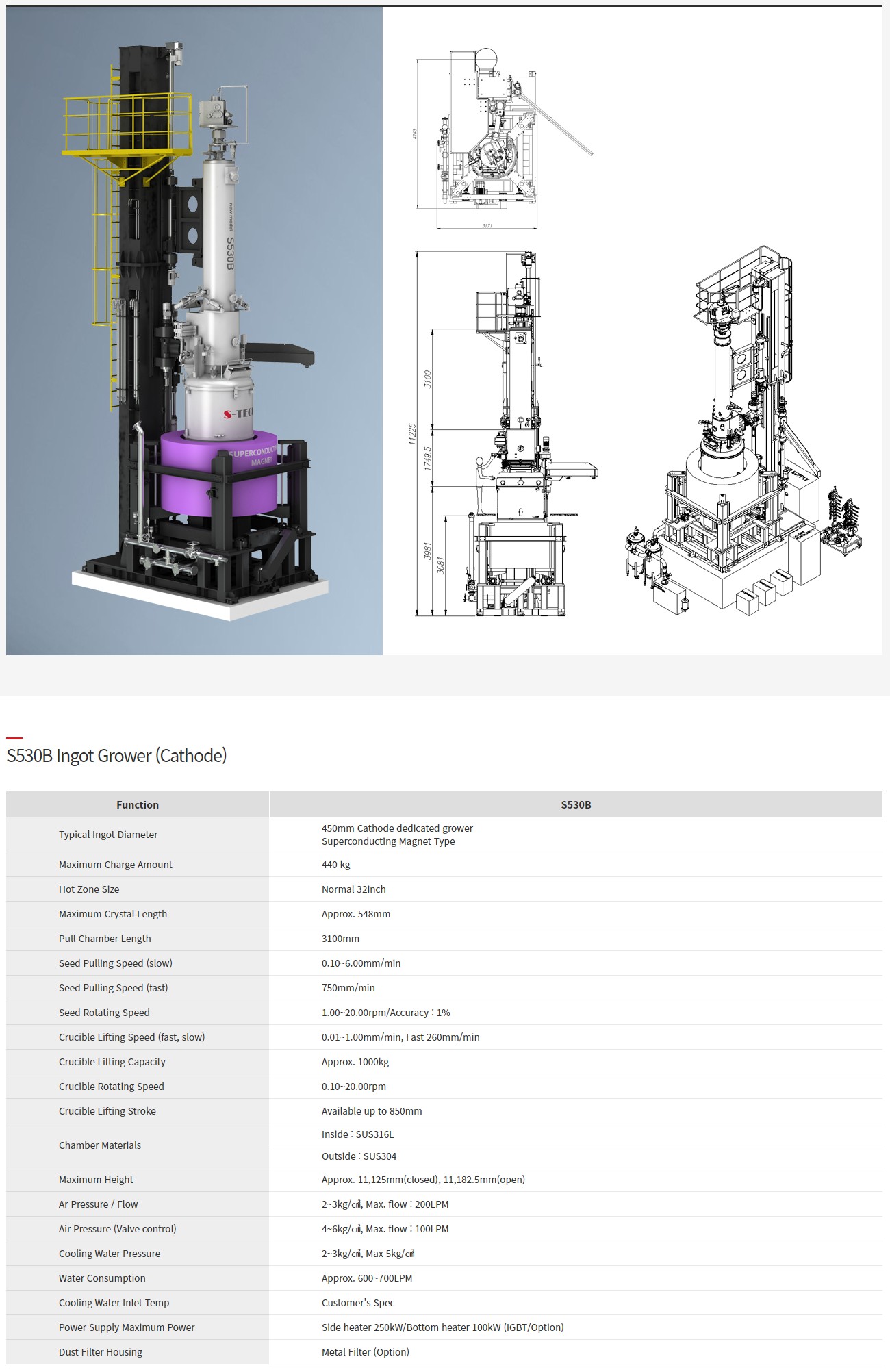Select 'Seed Pulling Speed (fast)' label

114,988
